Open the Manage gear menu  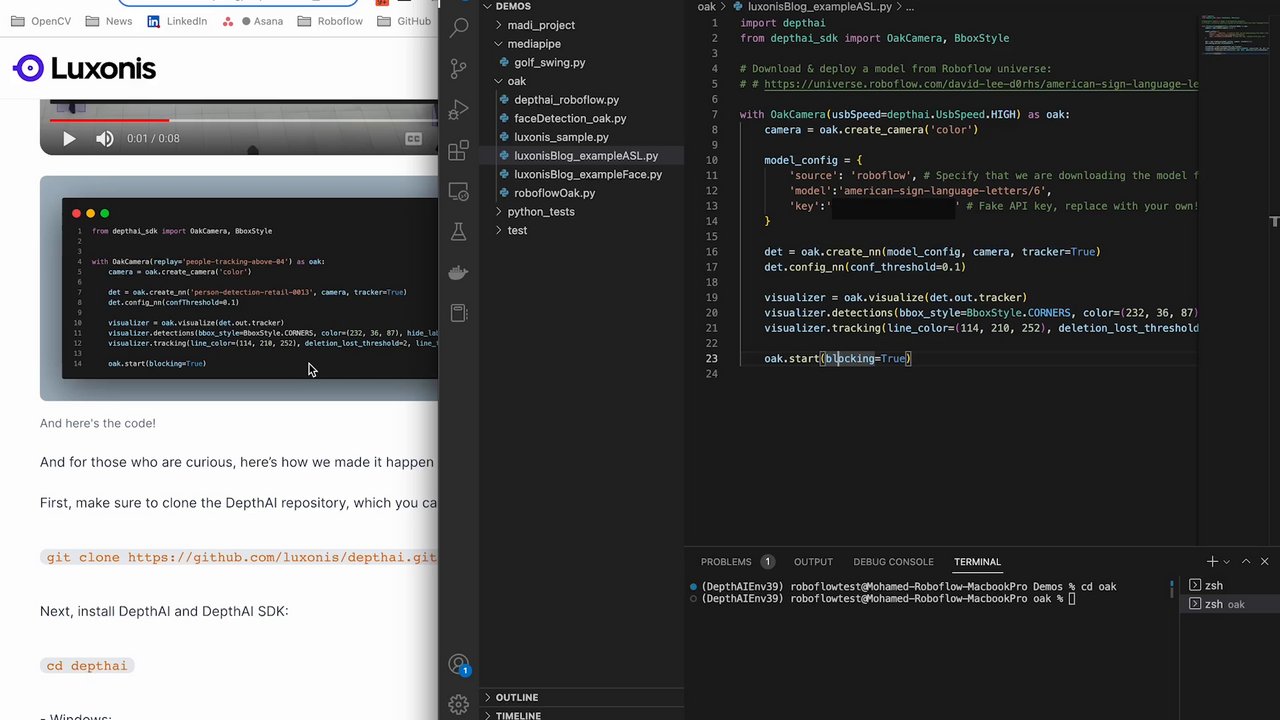click(x=459, y=705)
